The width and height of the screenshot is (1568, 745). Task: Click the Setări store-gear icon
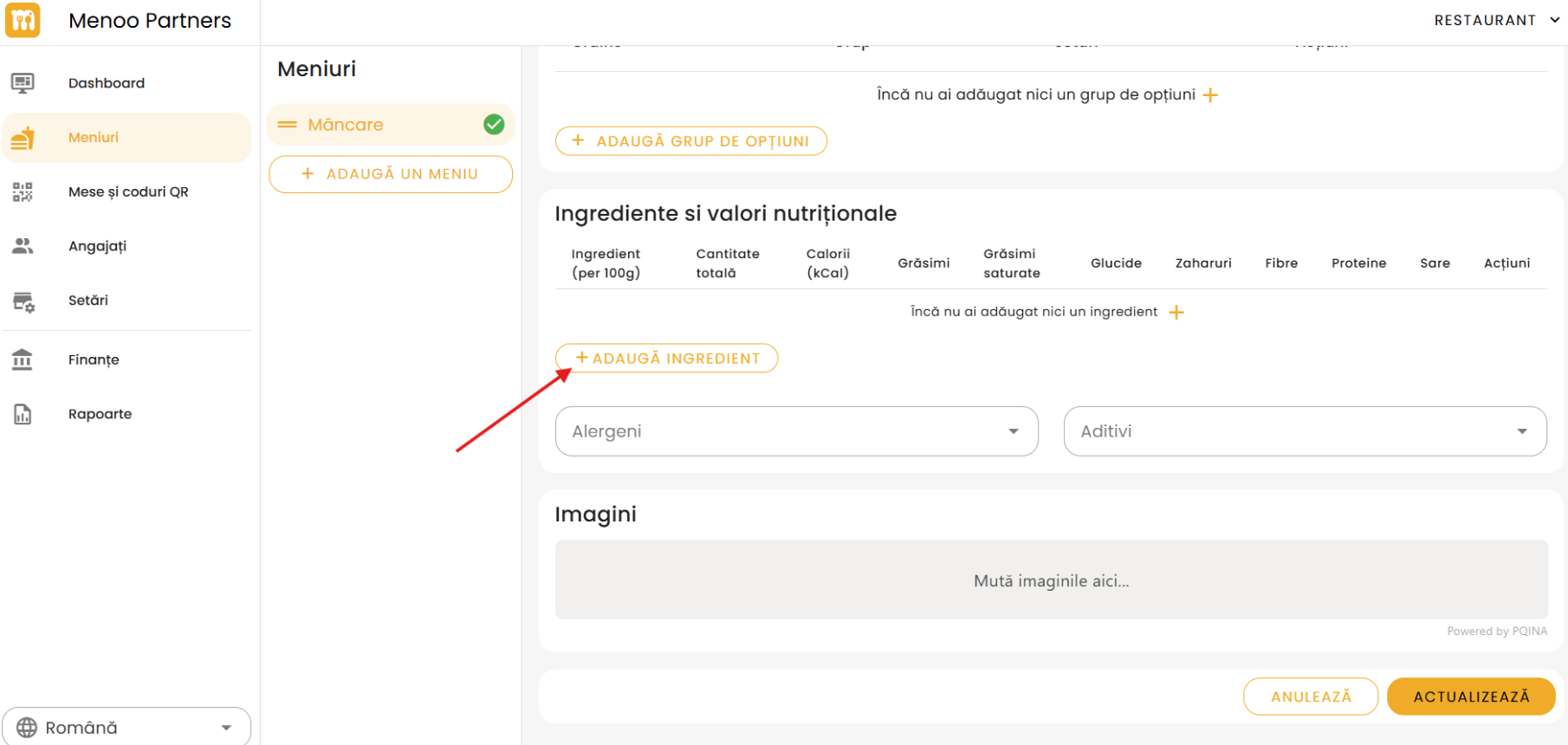click(x=23, y=301)
